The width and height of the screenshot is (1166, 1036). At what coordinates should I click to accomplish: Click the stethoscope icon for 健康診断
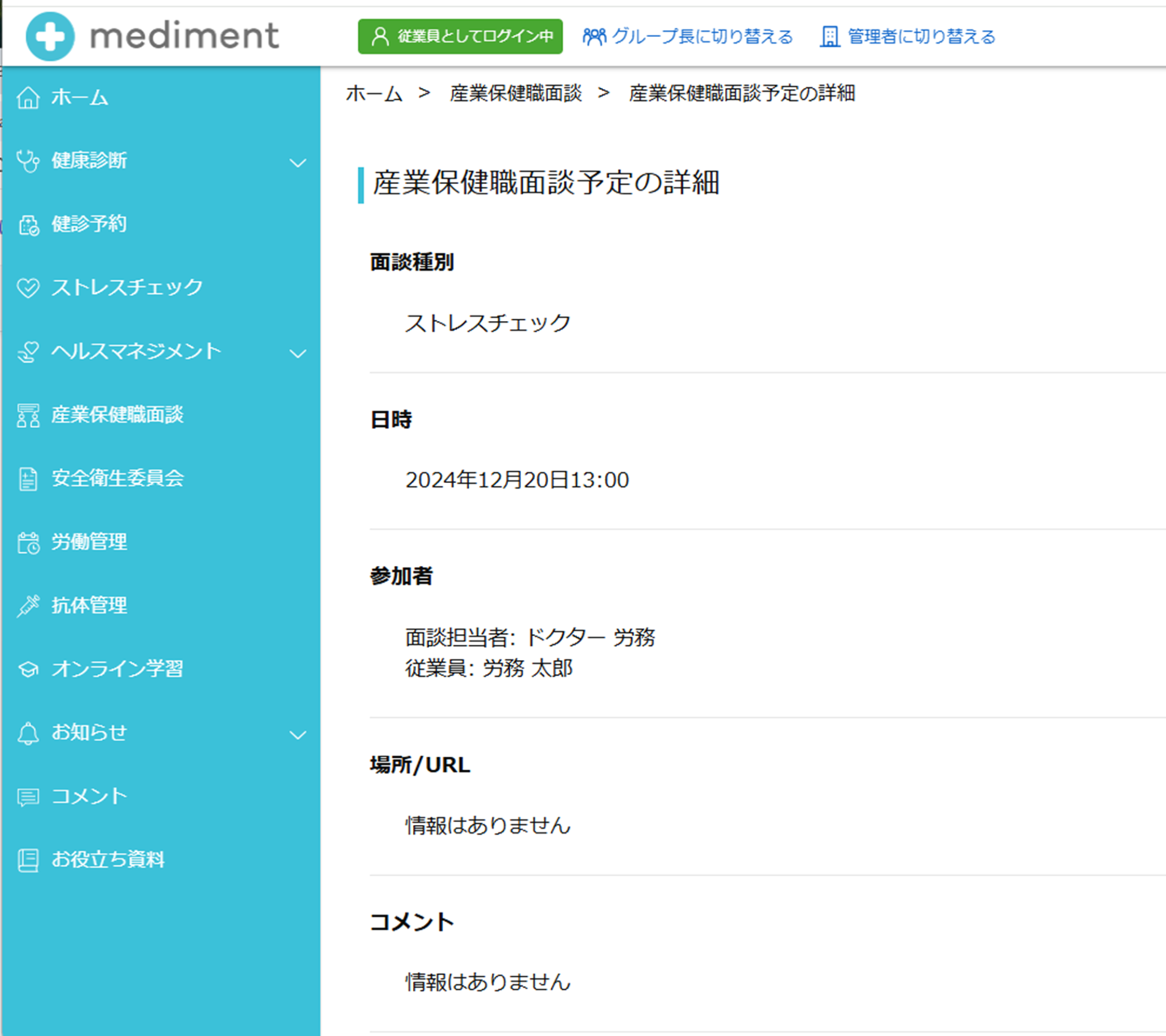[x=28, y=161]
